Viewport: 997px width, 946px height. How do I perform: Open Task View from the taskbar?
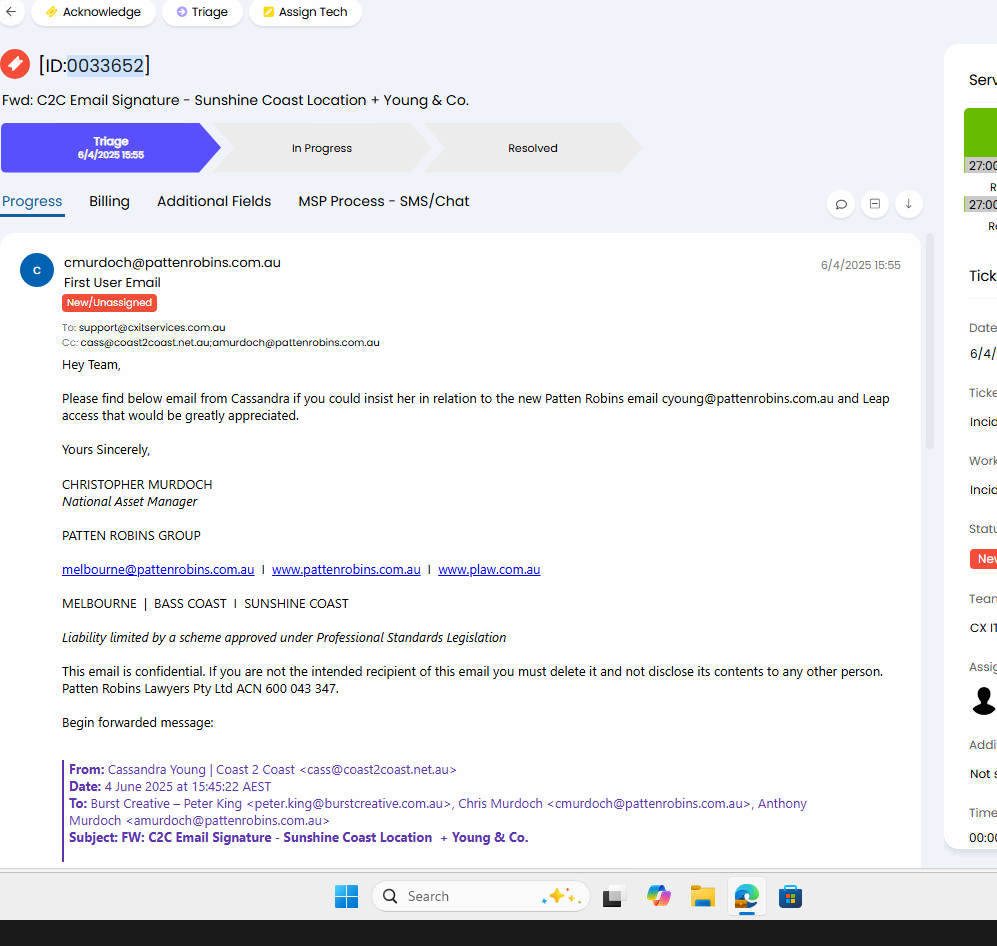pyautogui.click(x=612, y=897)
